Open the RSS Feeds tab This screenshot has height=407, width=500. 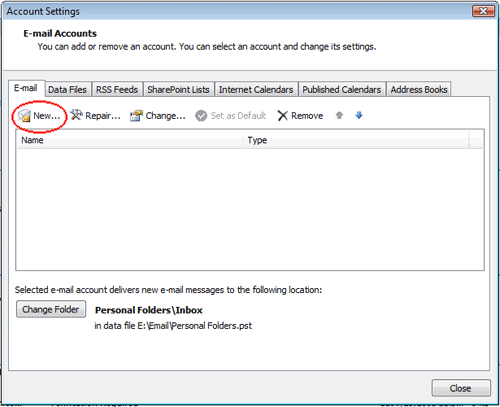(x=117, y=89)
